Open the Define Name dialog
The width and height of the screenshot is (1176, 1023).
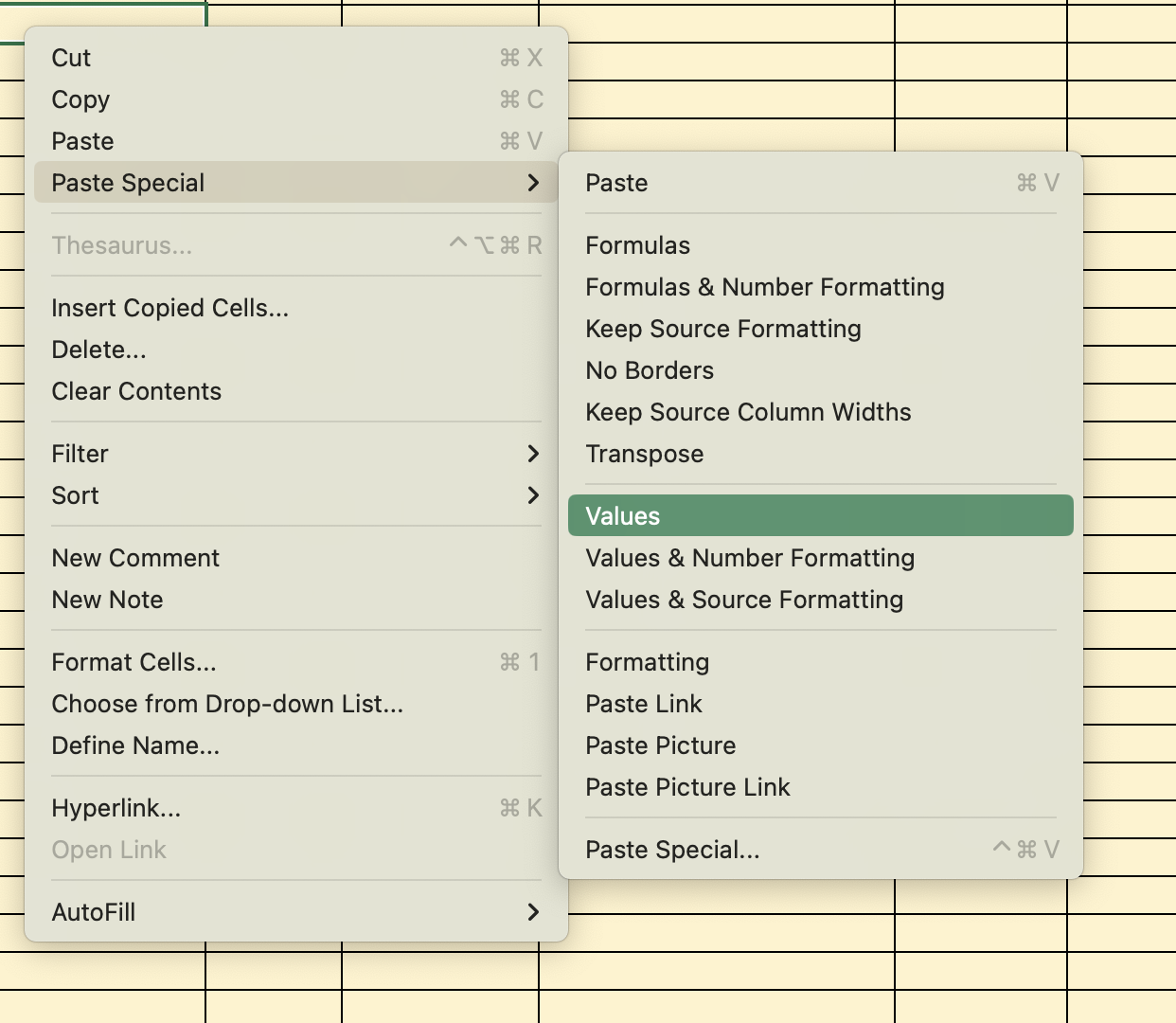click(x=135, y=745)
